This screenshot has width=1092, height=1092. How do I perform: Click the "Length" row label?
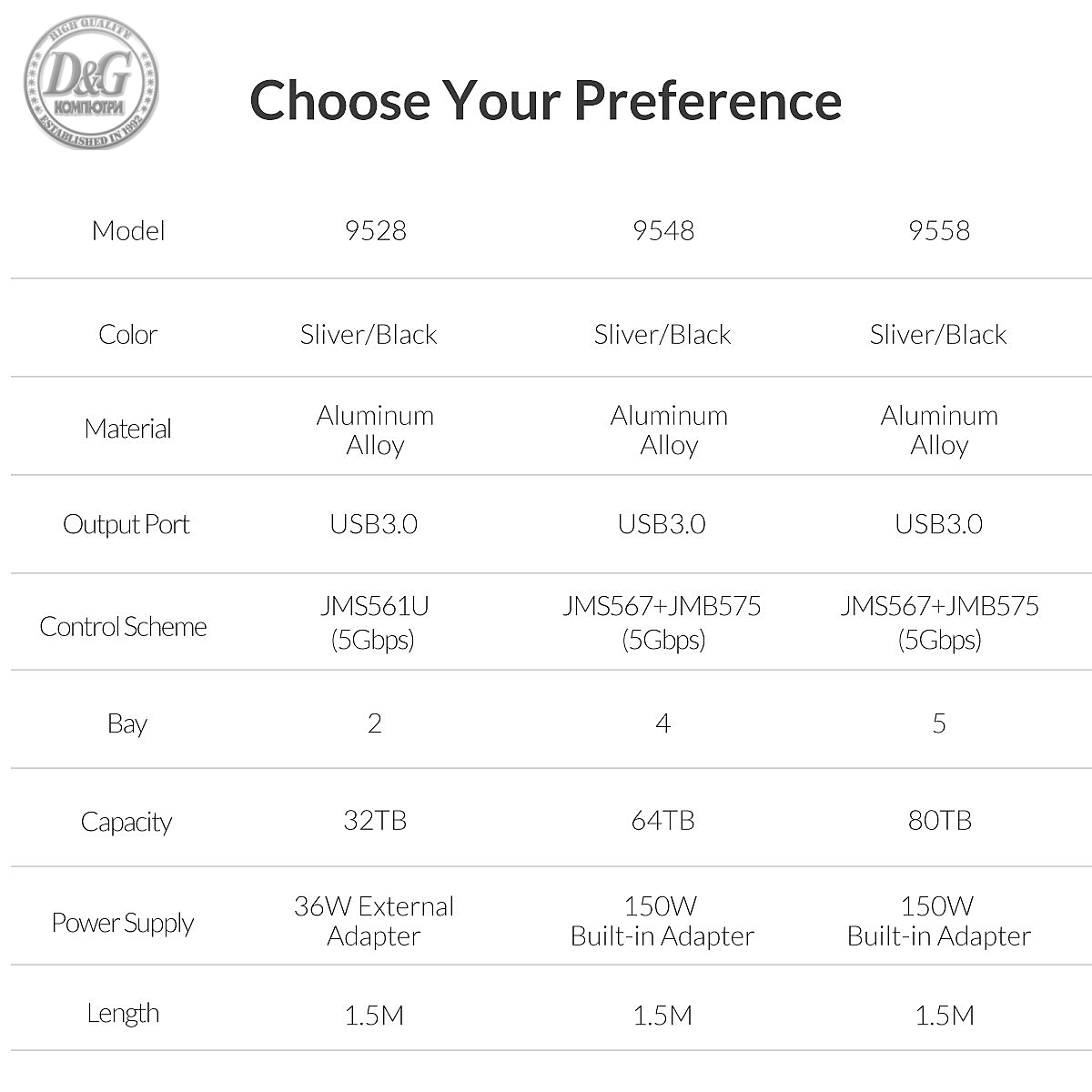(123, 1013)
